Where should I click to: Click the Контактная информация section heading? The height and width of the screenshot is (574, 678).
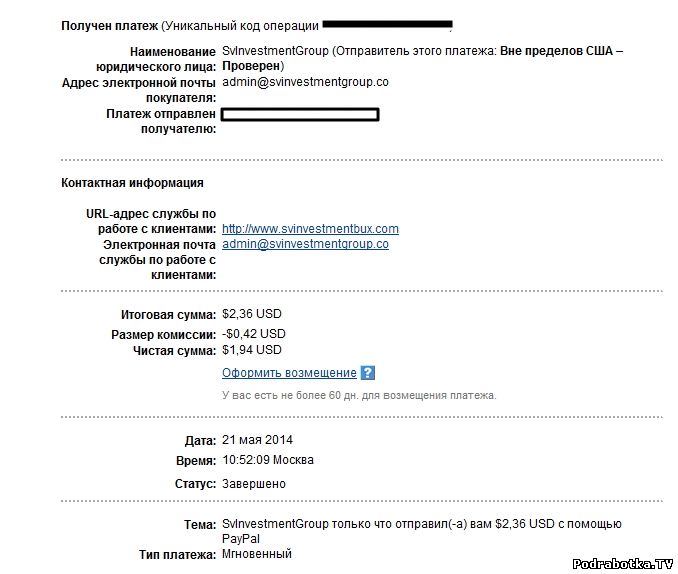[x=132, y=183]
